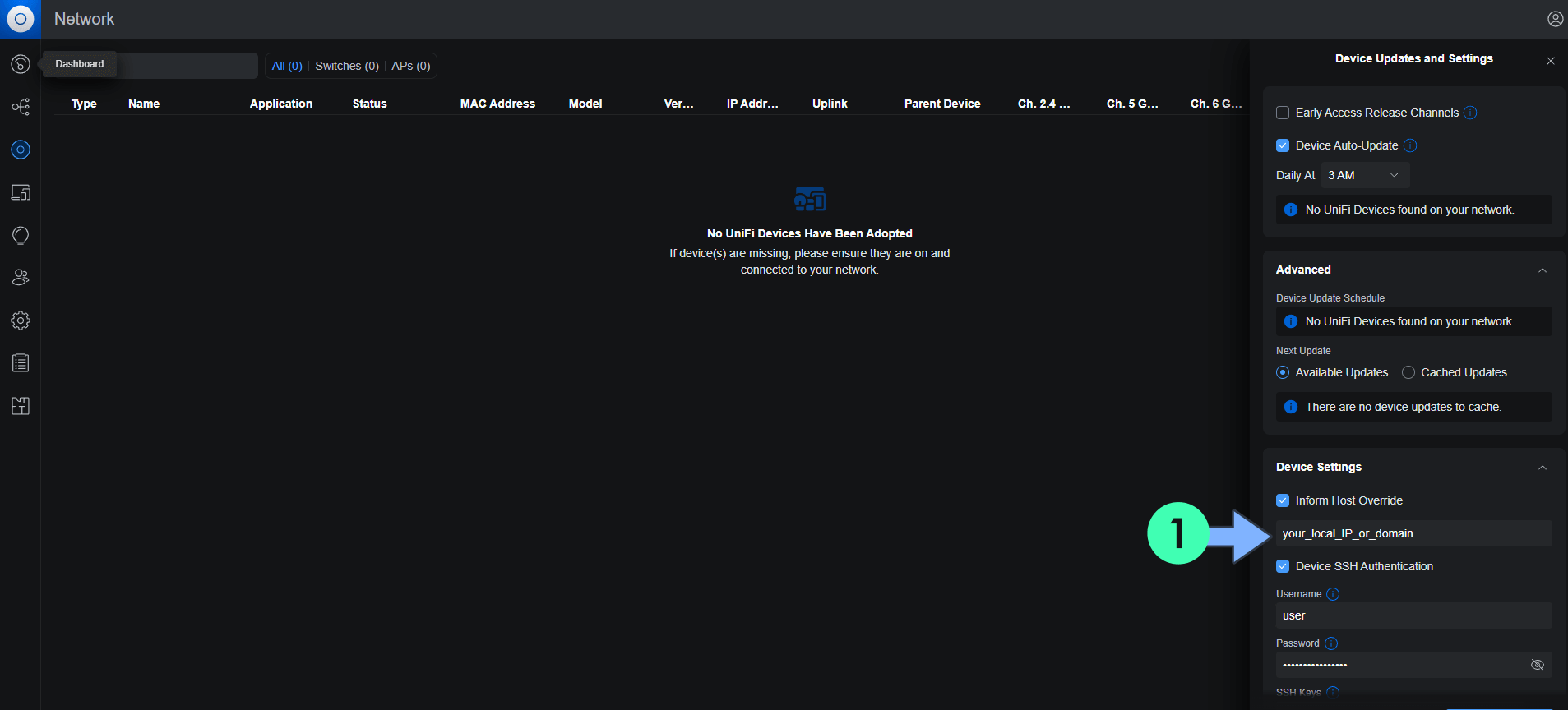Uncheck Device SSH Authentication checkbox
Image resolution: width=1568 pixels, height=710 pixels.
[x=1283, y=566]
